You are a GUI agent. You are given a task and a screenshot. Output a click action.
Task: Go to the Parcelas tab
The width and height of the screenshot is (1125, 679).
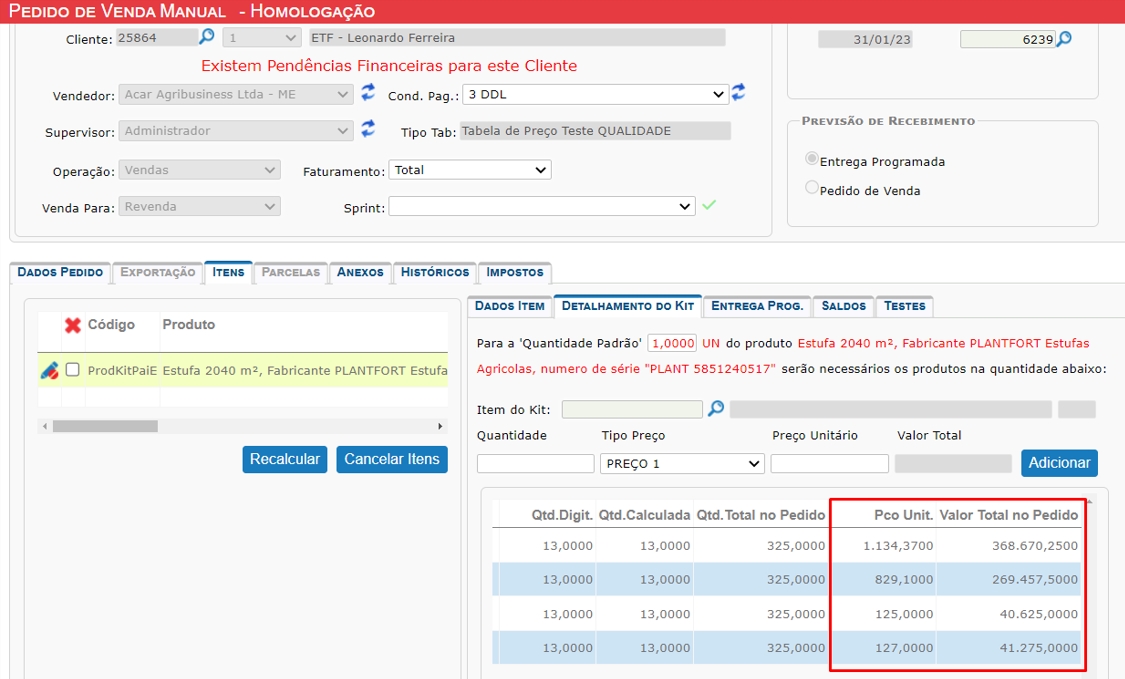click(291, 273)
